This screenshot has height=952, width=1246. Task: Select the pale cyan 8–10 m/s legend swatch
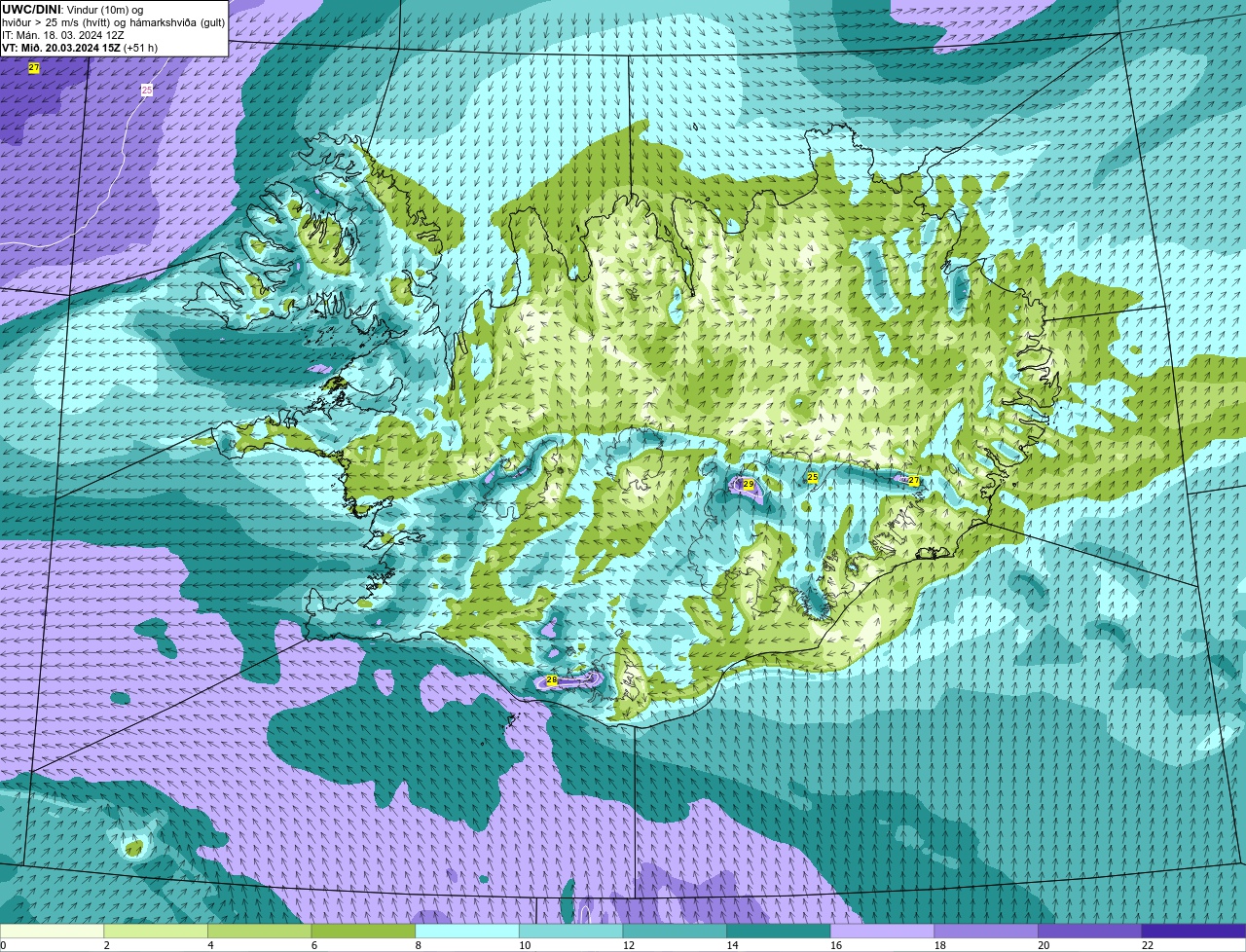[467, 931]
